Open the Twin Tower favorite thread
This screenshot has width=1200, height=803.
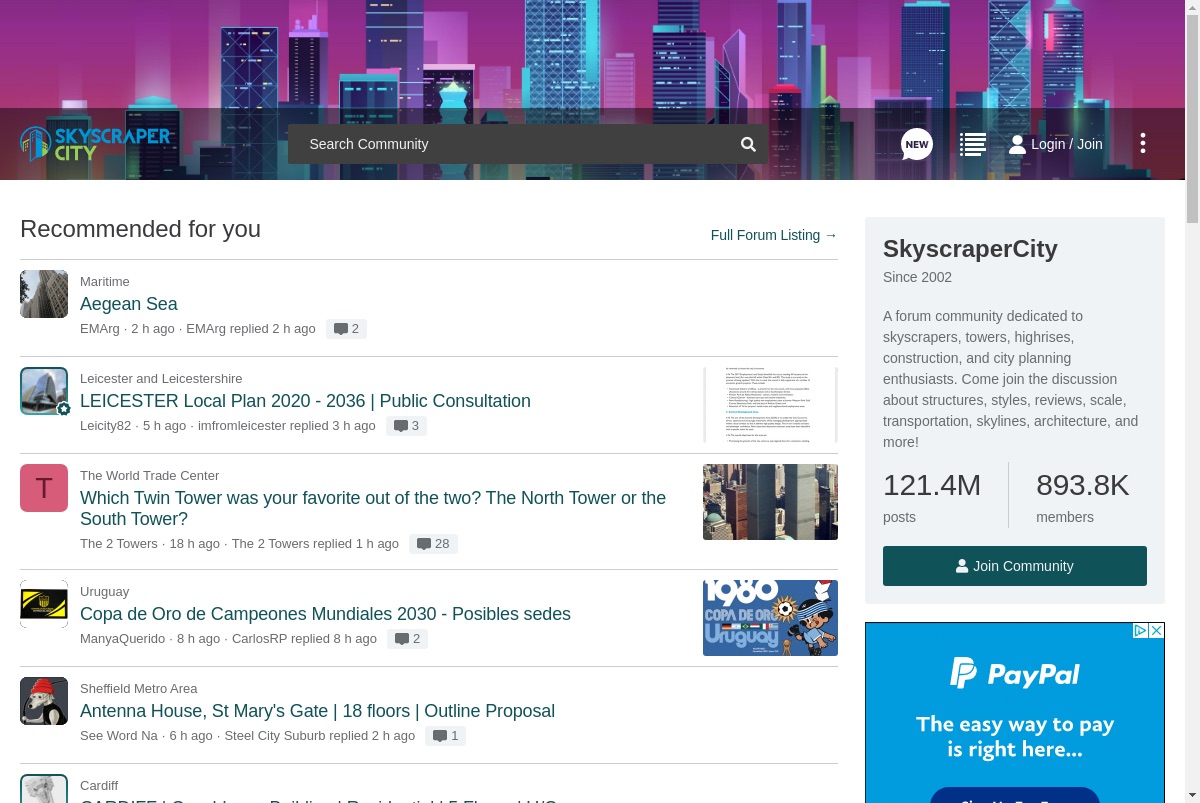click(373, 509)
